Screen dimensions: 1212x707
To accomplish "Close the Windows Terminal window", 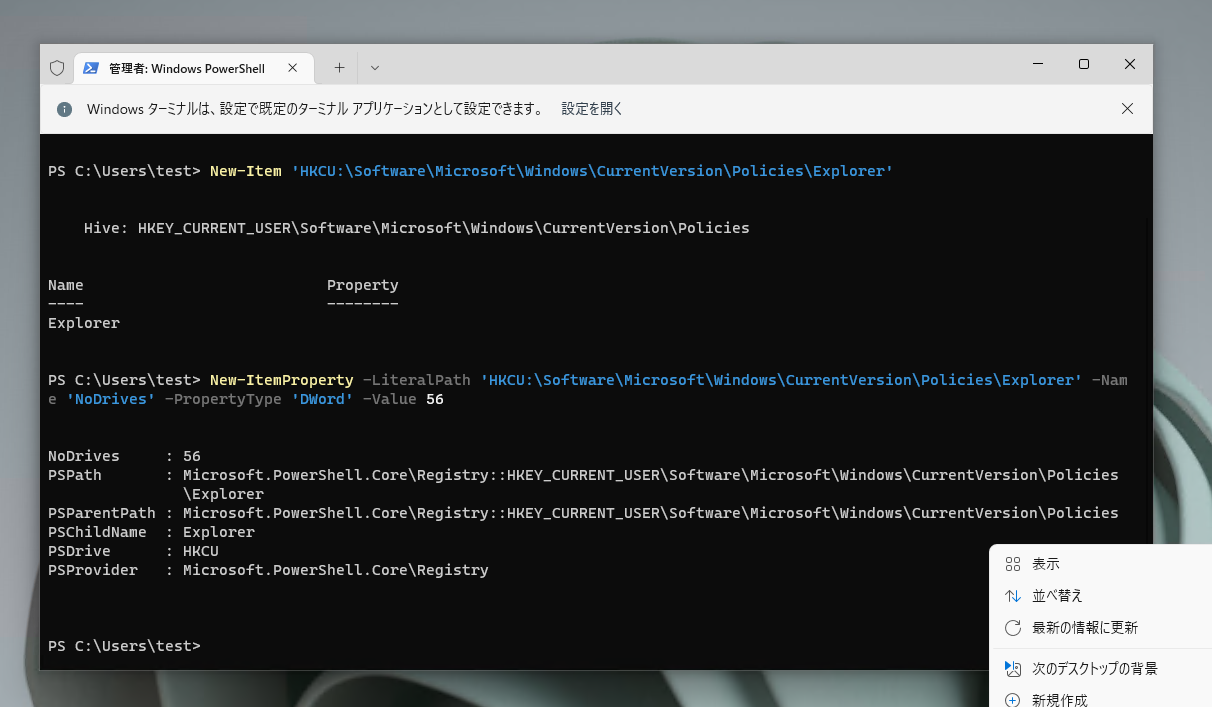I will coord(1130,64).
